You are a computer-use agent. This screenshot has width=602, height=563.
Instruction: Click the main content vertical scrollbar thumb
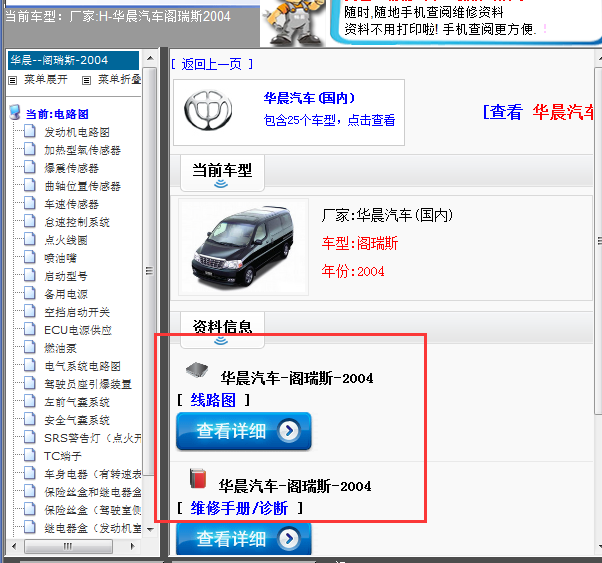click(x=599, y=240)
